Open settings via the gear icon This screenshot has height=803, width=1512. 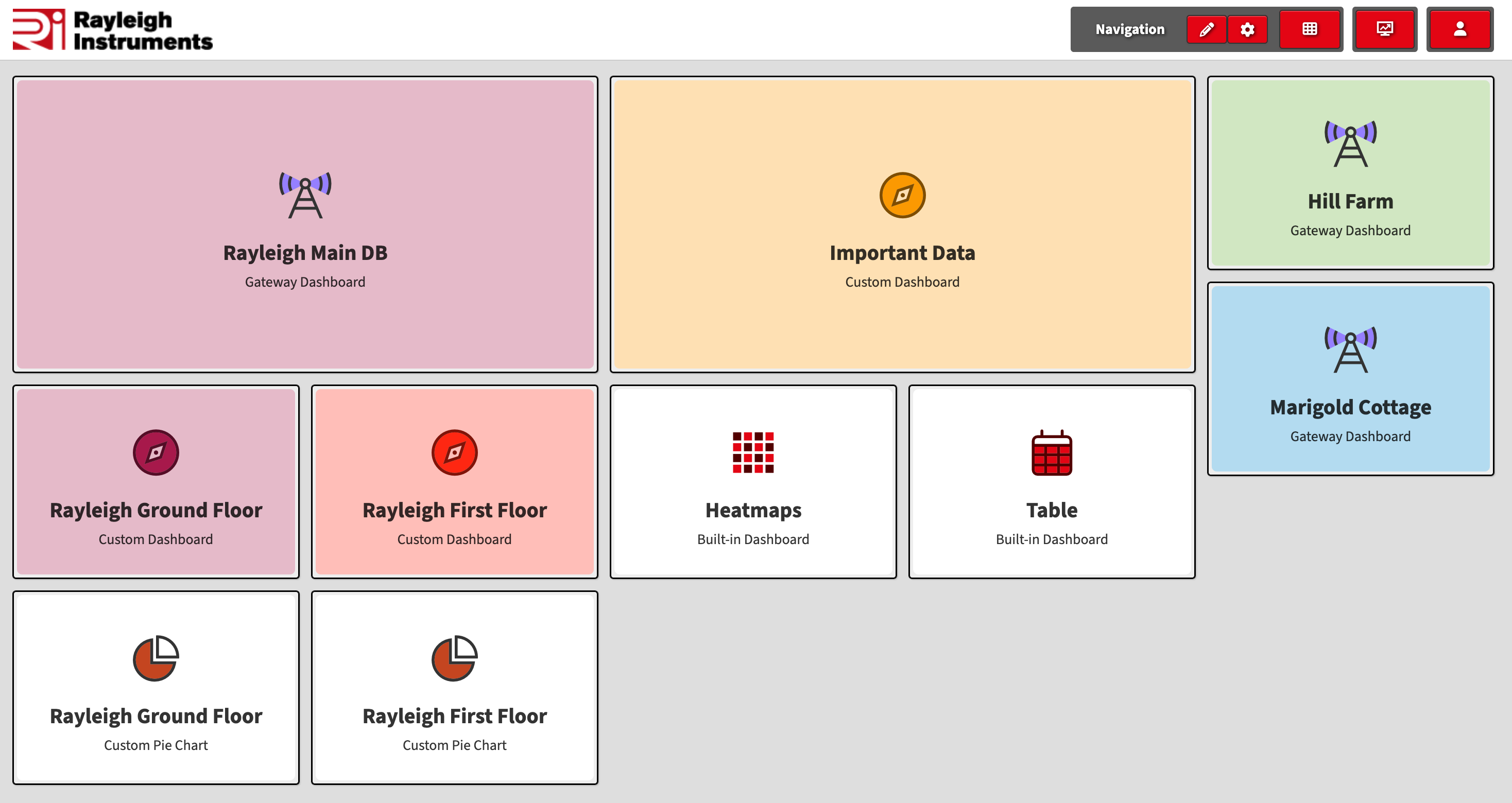[x=1248, y=29]
